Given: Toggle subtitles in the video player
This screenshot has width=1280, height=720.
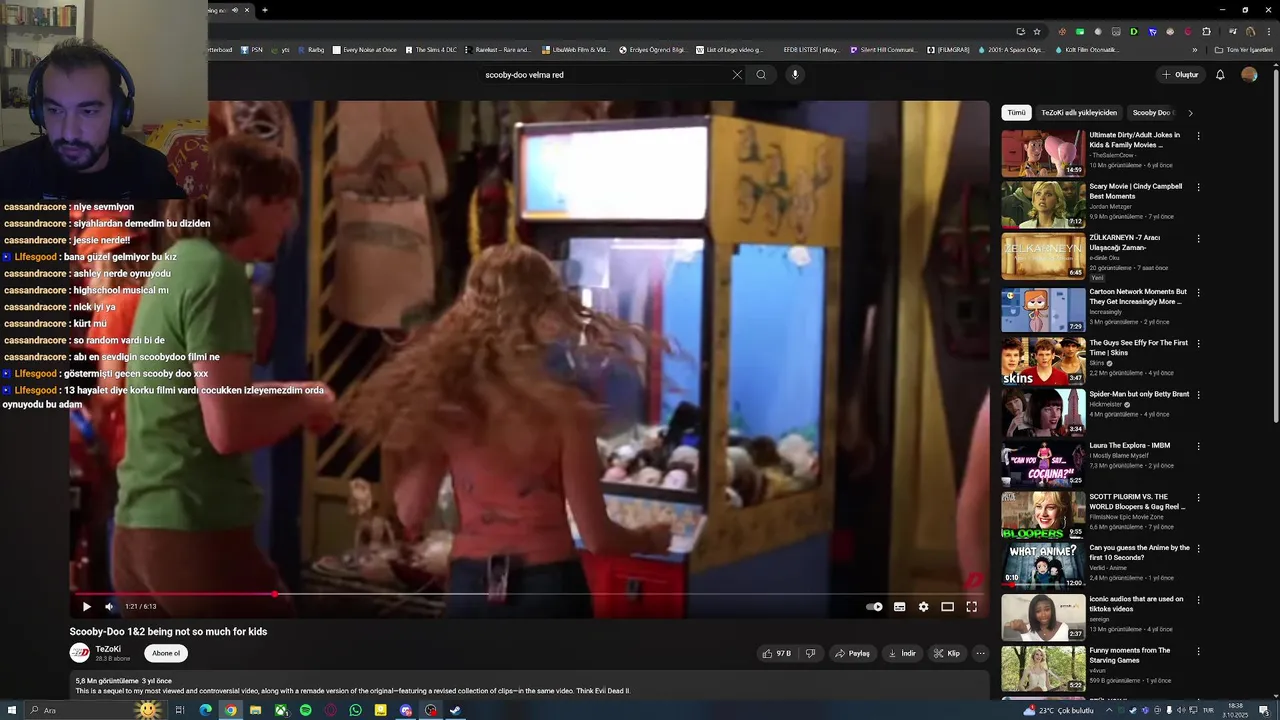Looking at the screenshot, I should [899, 606].
